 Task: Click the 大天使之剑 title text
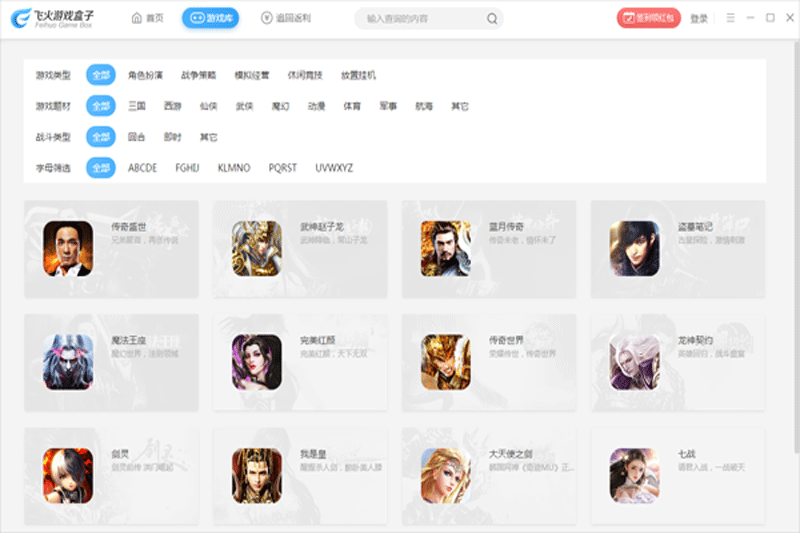tap(511, 454)
